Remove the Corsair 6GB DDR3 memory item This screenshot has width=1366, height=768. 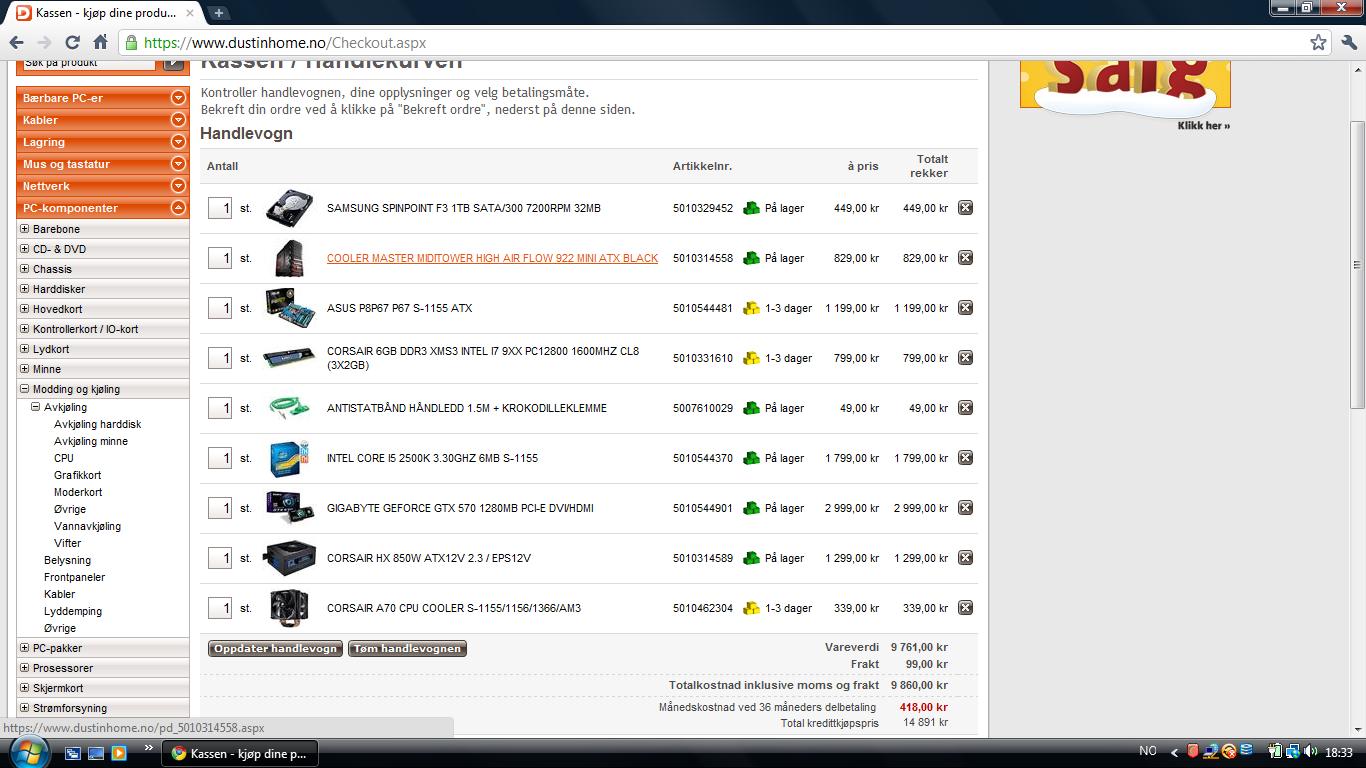(x=965, y=358)
